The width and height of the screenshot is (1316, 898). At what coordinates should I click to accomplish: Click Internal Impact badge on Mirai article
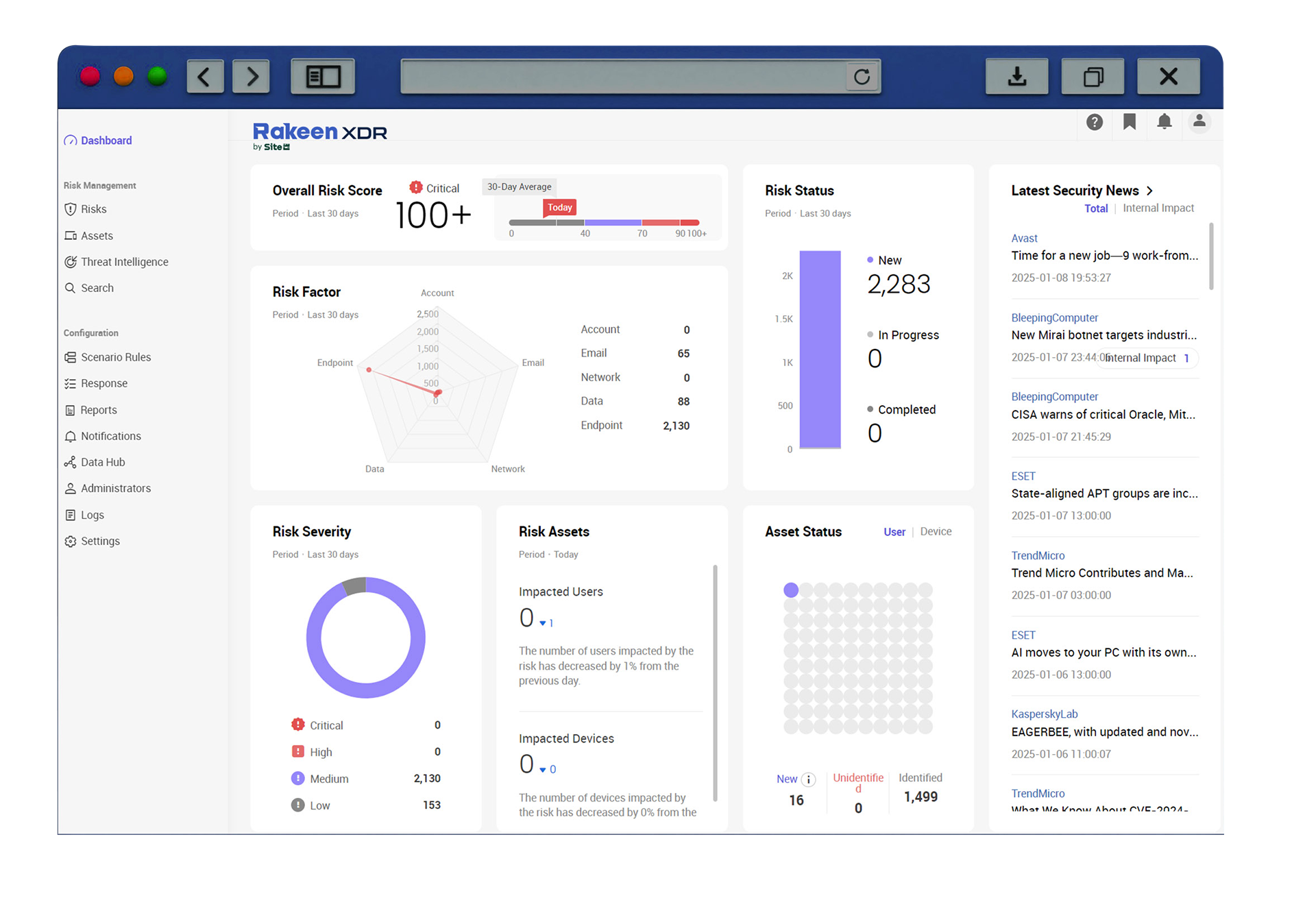click(1147, 359)
